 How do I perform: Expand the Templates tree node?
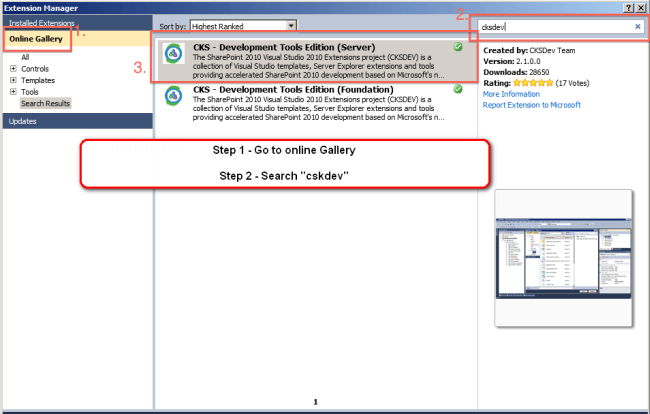point(13,80)
